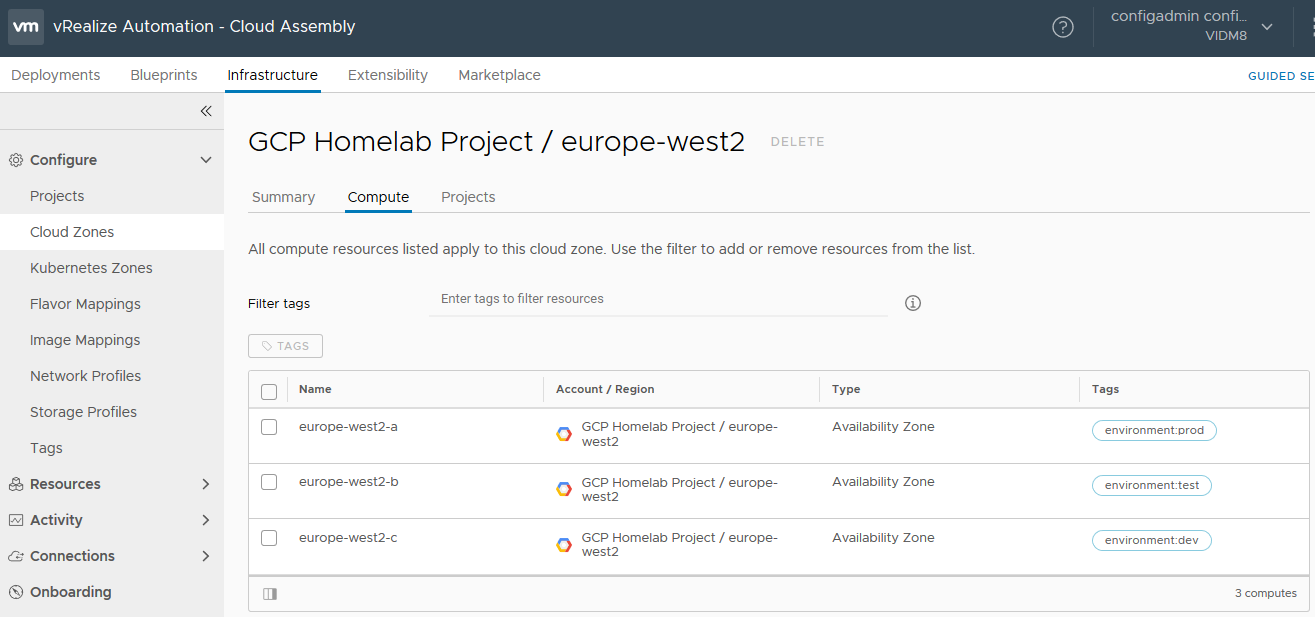The image size is (1315, 617).
Task: Toggle the select-all checkbox in table header
Action: (x=269, y=391)
